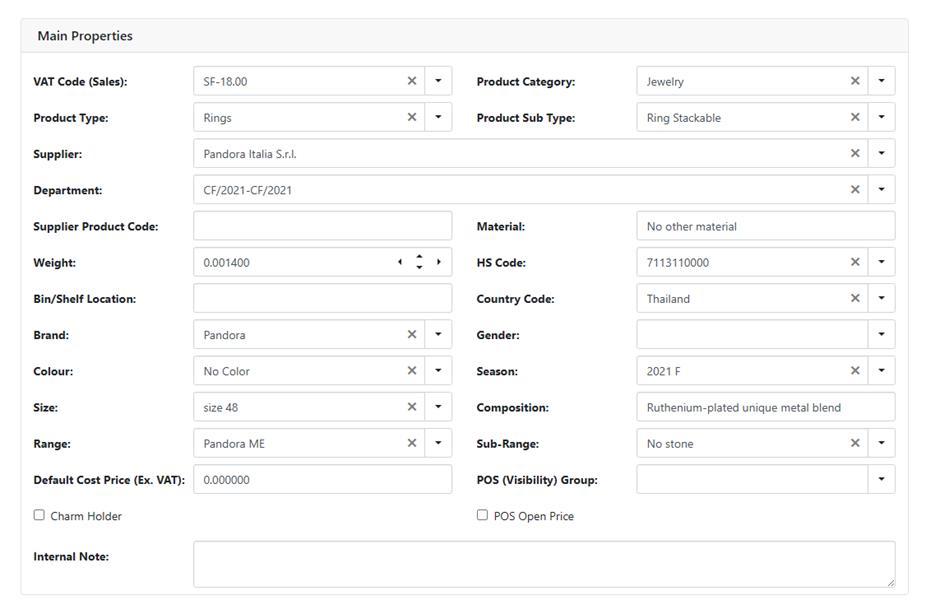Remove the Supplier Pandora Italia S.r.l.
The height and width of the screenshot is (614, 940).
tap(855, 154)
